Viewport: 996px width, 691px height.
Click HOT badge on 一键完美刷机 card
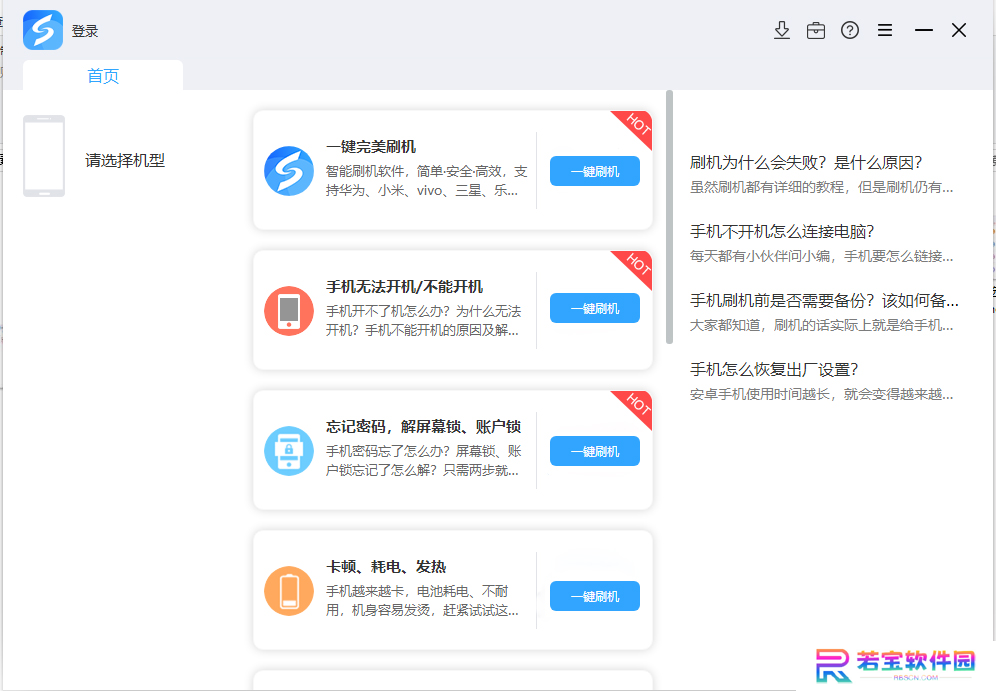point(637,126)
